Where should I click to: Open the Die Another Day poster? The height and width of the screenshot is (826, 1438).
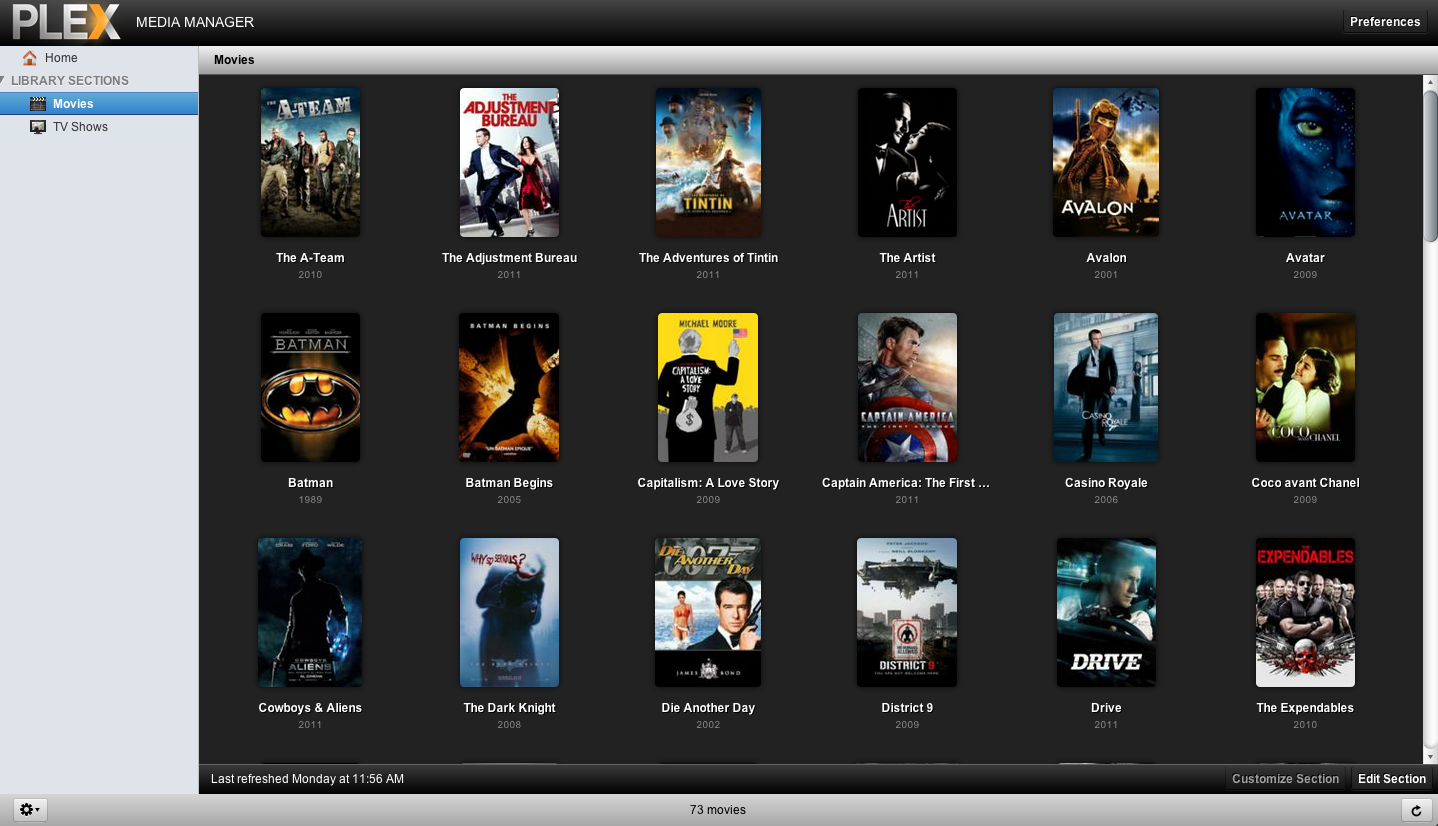708,612
